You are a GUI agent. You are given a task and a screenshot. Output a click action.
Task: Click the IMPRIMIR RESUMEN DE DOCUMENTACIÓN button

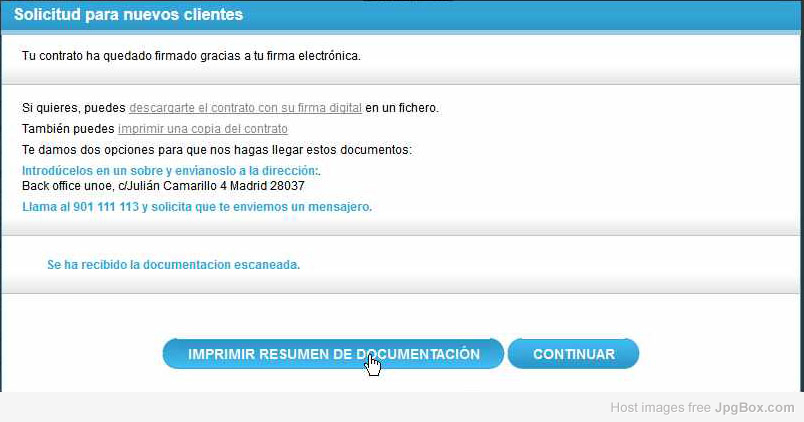point(333,354)
